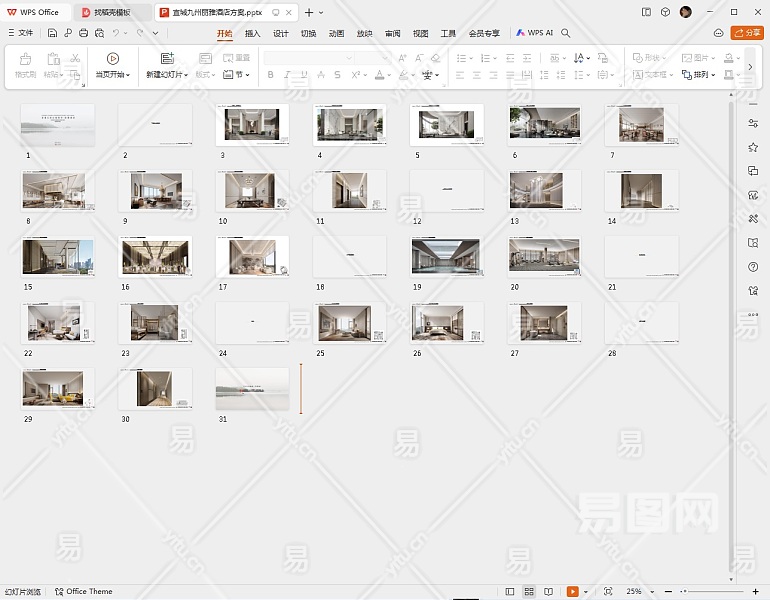Toggle italic formatting in ribbon

[287, 75]
